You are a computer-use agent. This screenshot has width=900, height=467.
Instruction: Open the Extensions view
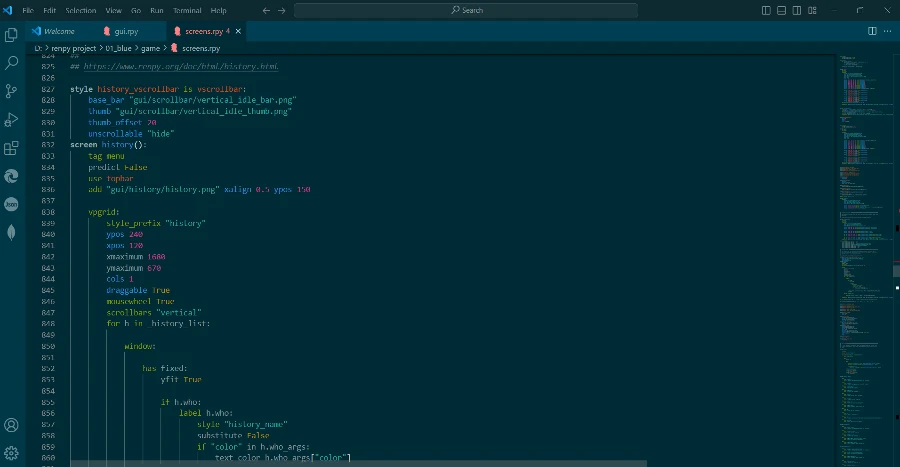point(12,148)
